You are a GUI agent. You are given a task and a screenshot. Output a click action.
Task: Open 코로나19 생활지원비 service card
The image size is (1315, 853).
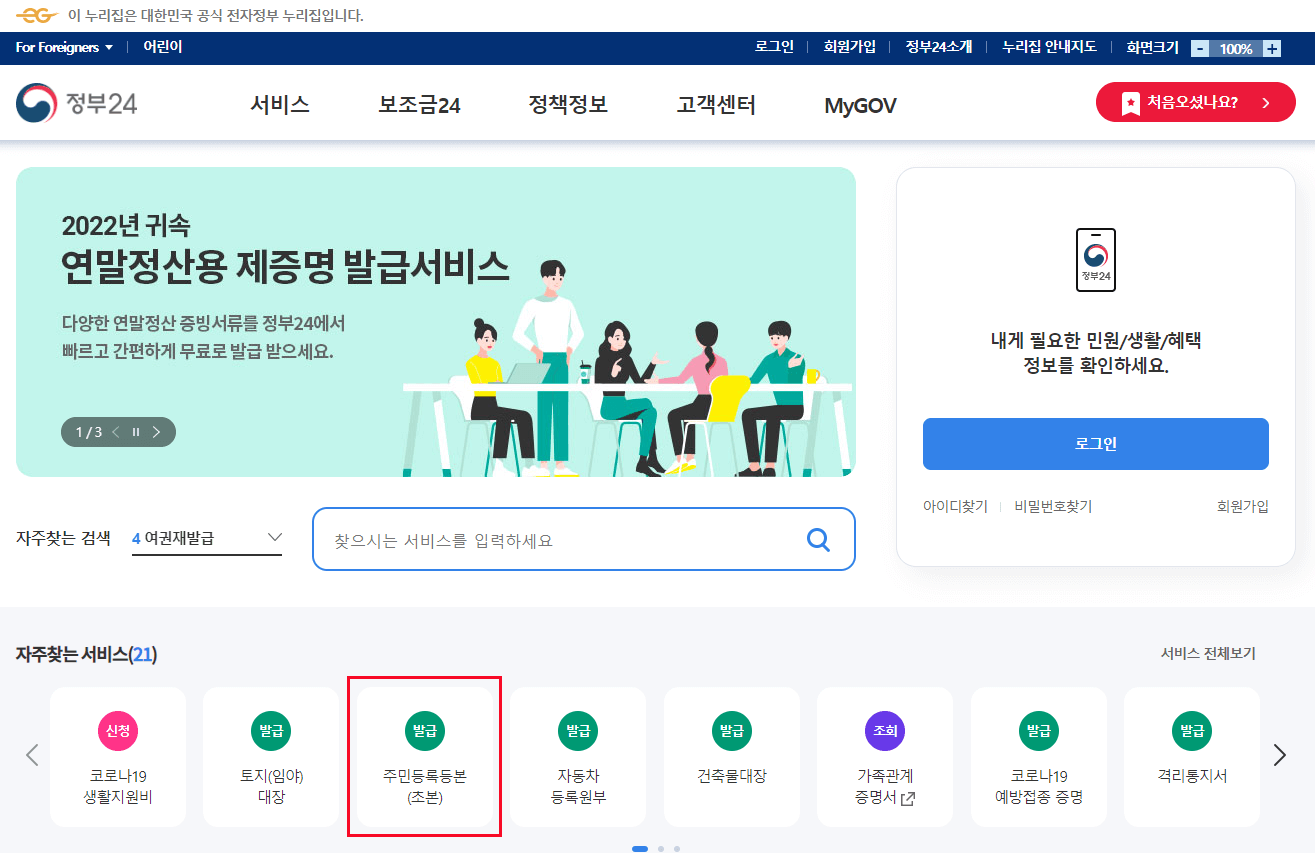point(118,757)
